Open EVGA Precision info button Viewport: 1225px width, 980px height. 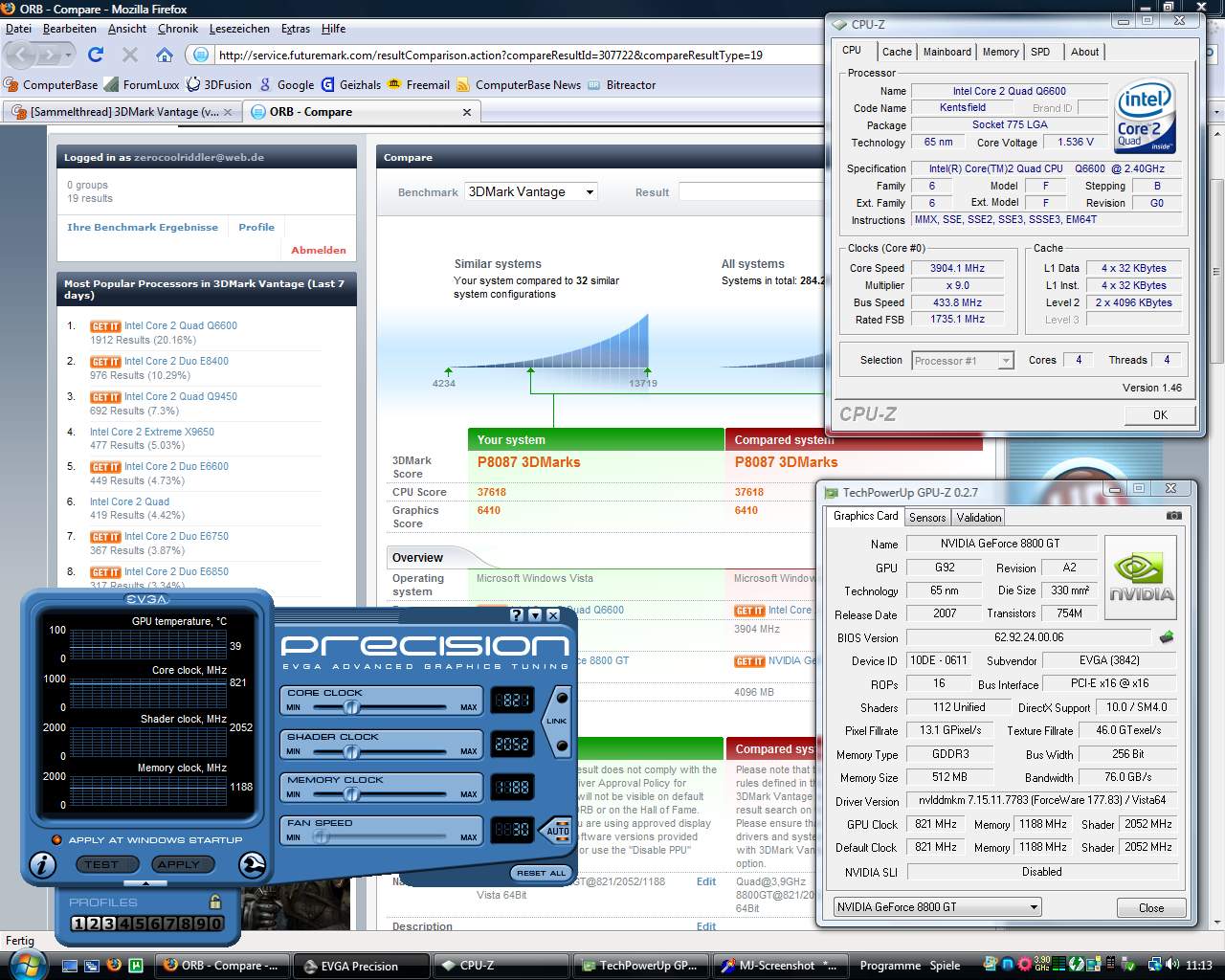tap(43, 865)
